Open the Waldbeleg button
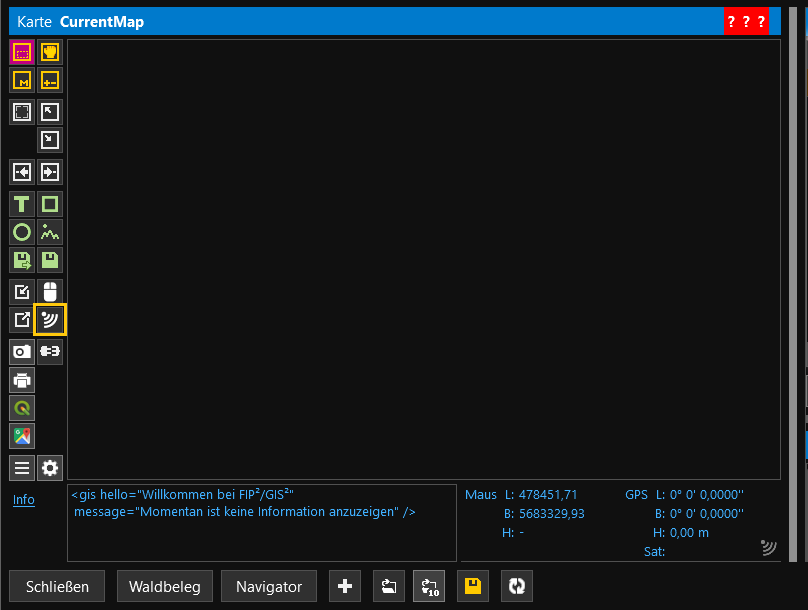 pyautogui.click(x=165, y=586)
